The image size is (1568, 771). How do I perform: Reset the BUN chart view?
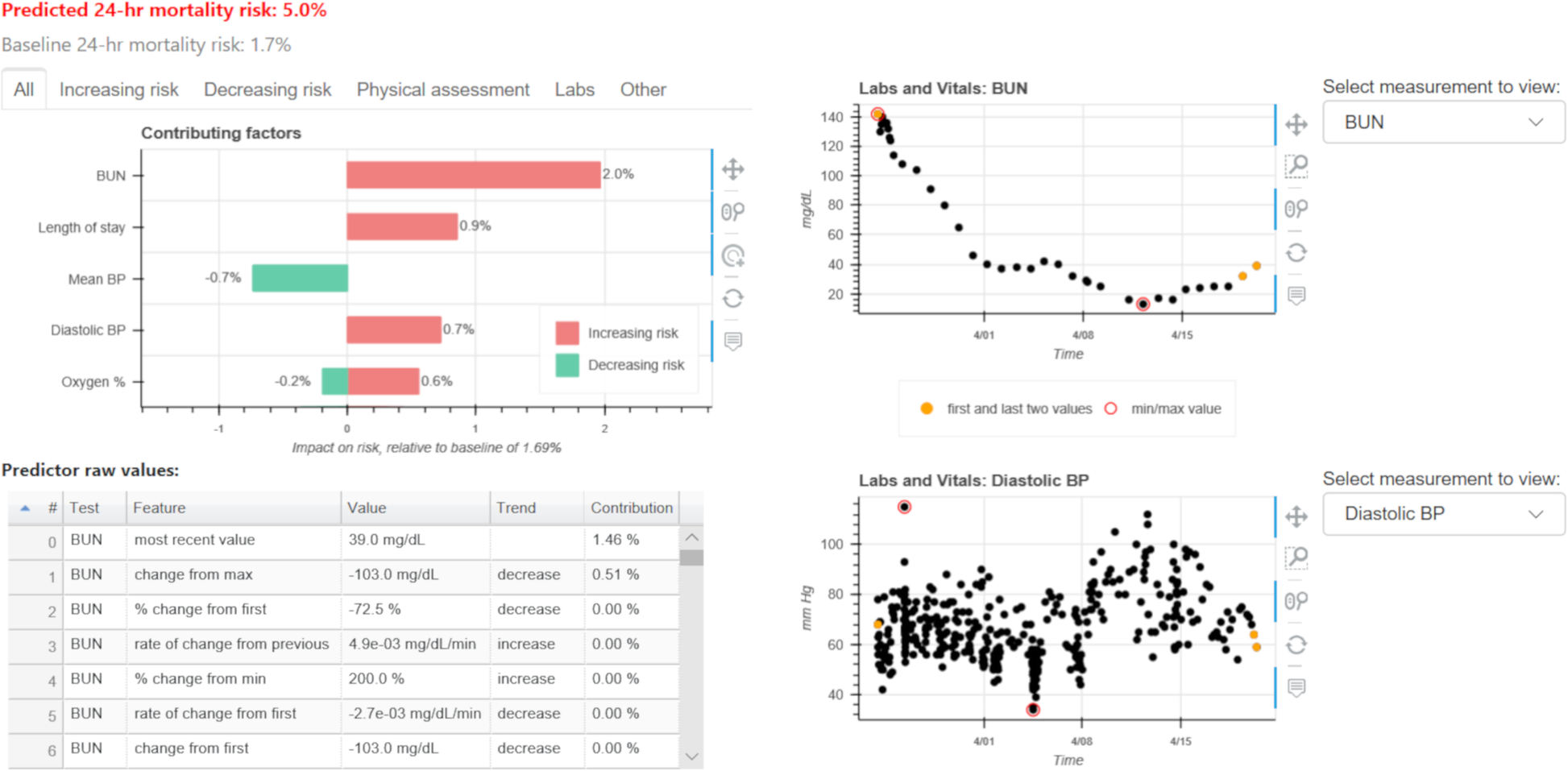point(1296,253)
